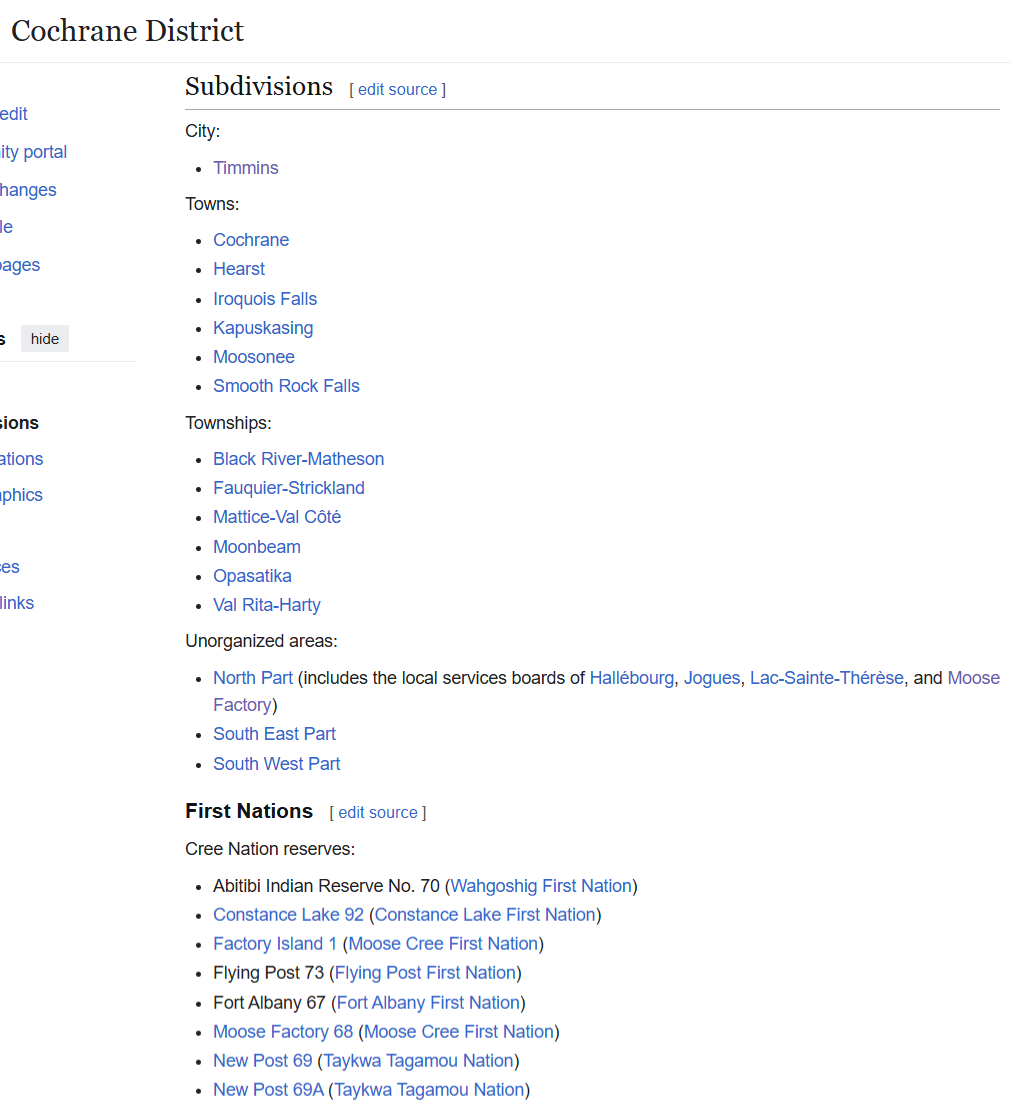Open the New Post 69A link
This screenshot has width=1011, height=1118.
tap(268, 1089)
